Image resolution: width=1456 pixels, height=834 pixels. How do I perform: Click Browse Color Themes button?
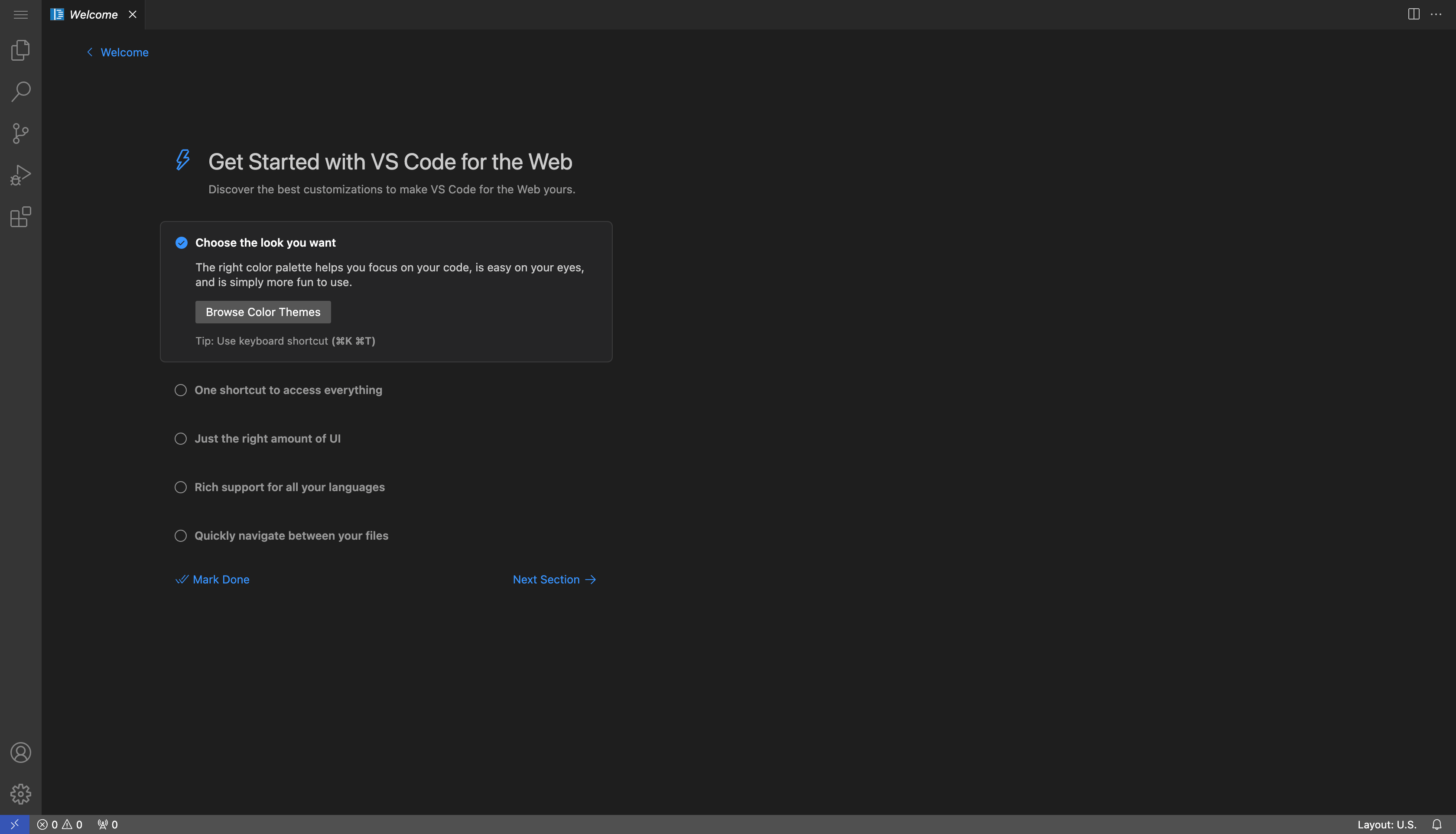pyautogui.click(x=263, y=312)
